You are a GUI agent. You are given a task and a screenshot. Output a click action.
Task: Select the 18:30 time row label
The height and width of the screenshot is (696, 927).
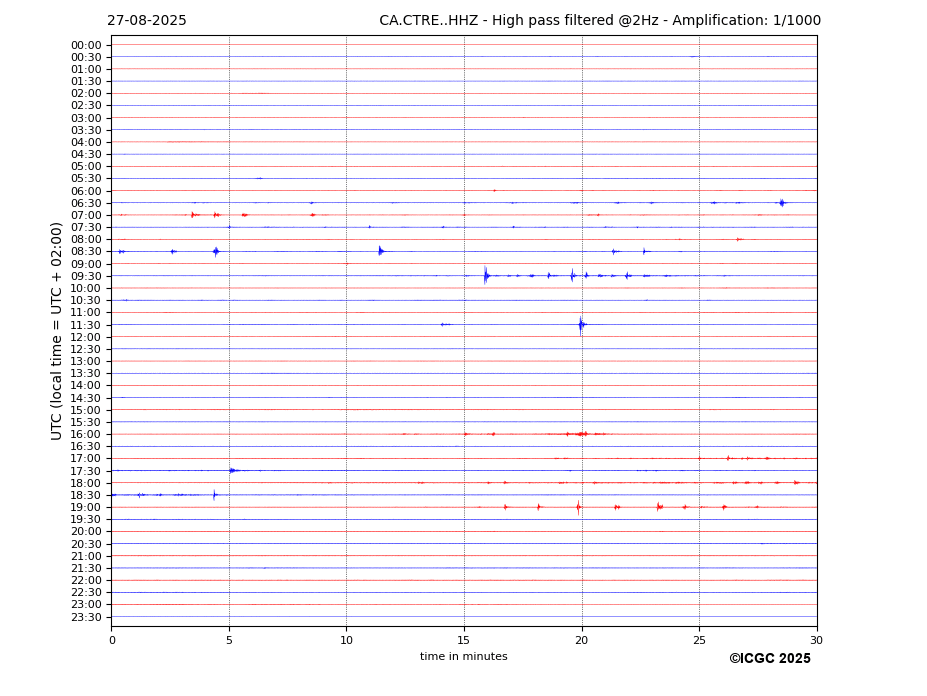pyautogui.click(x=86, y=495)
